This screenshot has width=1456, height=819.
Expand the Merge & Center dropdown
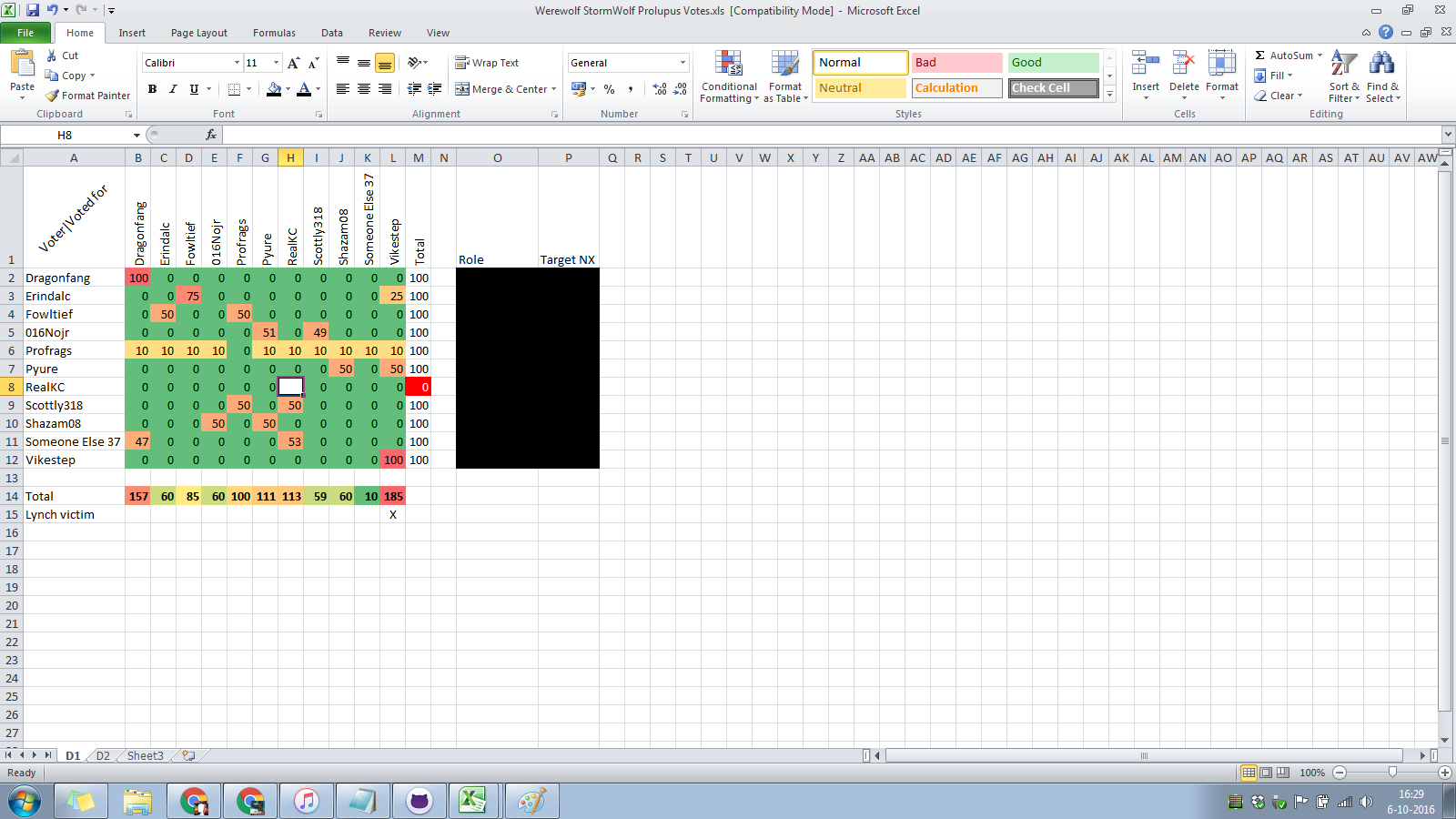coord(553,89)
